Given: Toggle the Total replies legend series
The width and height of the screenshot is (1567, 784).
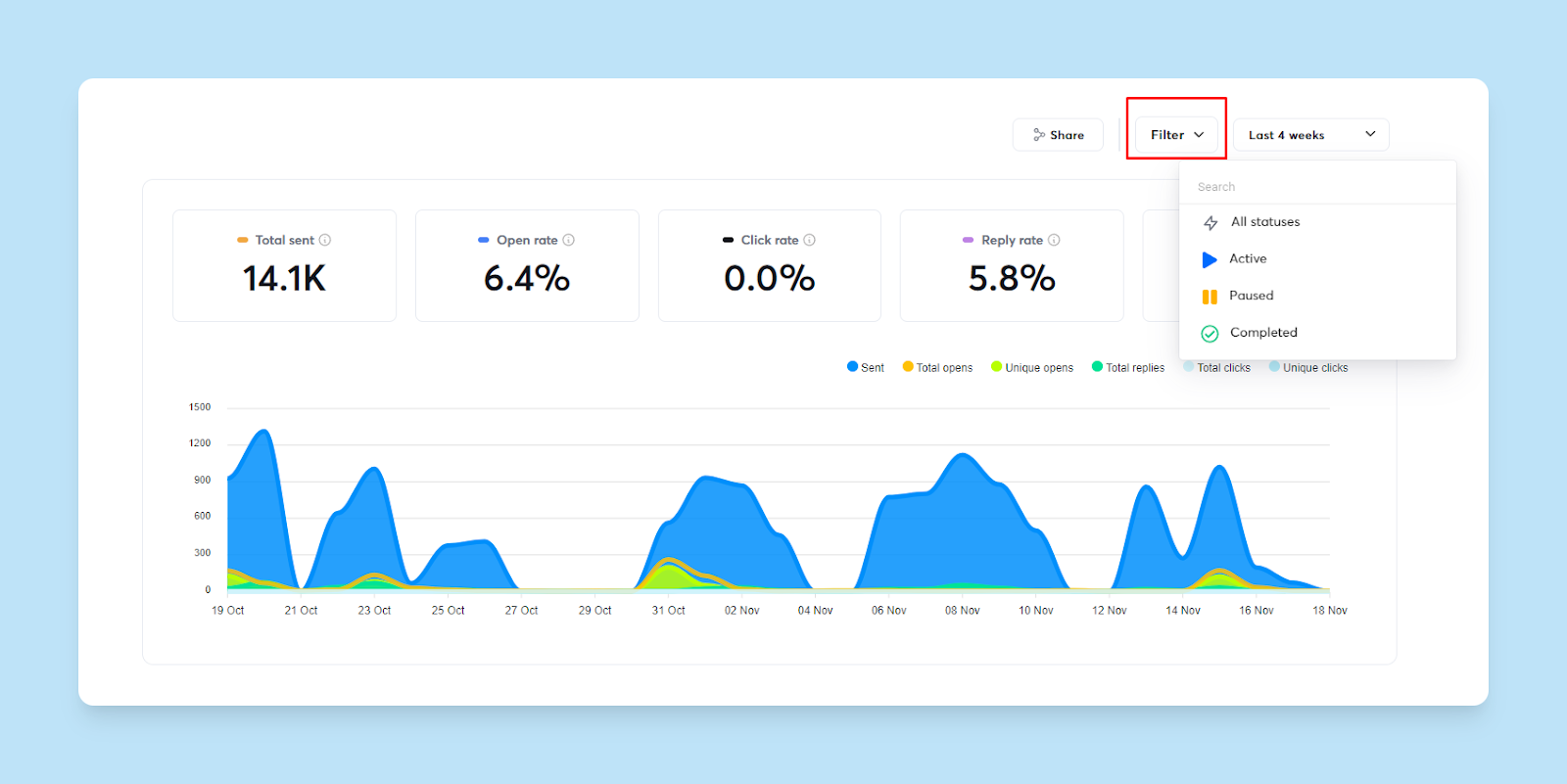Looking at the screenshot, I should (1128, 367).
